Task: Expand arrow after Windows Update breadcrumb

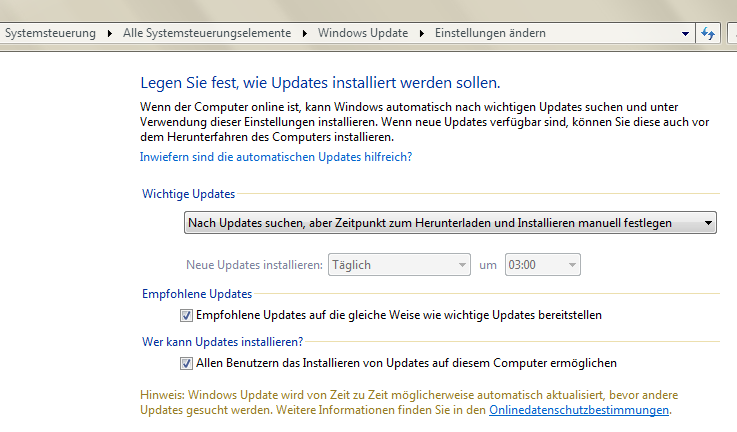Action: coord(422,34)
